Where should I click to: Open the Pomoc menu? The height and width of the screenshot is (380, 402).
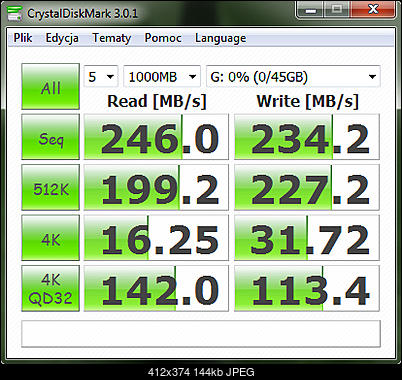point(163,38)
